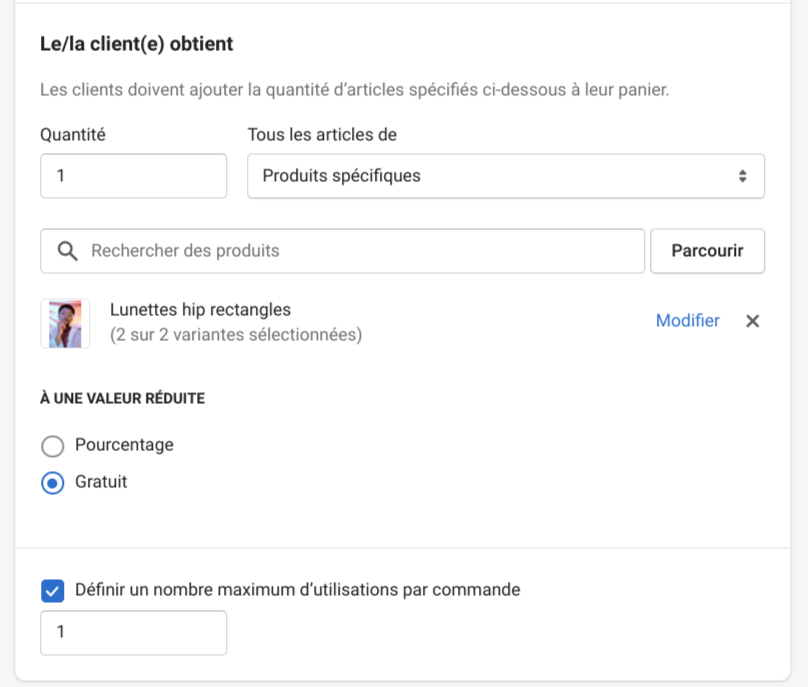This screenshot has height=687, width=808.
Task: Click the Définir un nombre maximum label text
Action: coord(297,590)
